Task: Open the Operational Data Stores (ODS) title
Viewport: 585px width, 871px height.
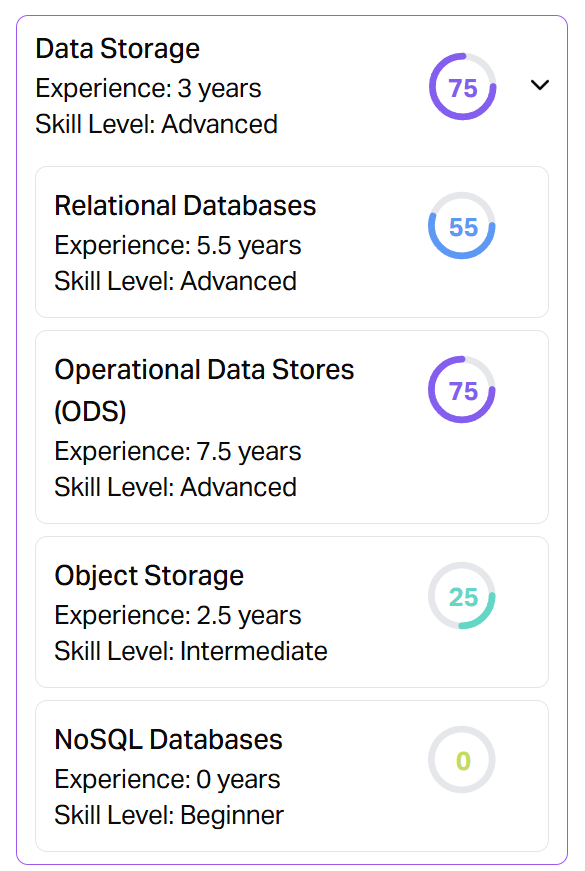Action: point(204,390)
